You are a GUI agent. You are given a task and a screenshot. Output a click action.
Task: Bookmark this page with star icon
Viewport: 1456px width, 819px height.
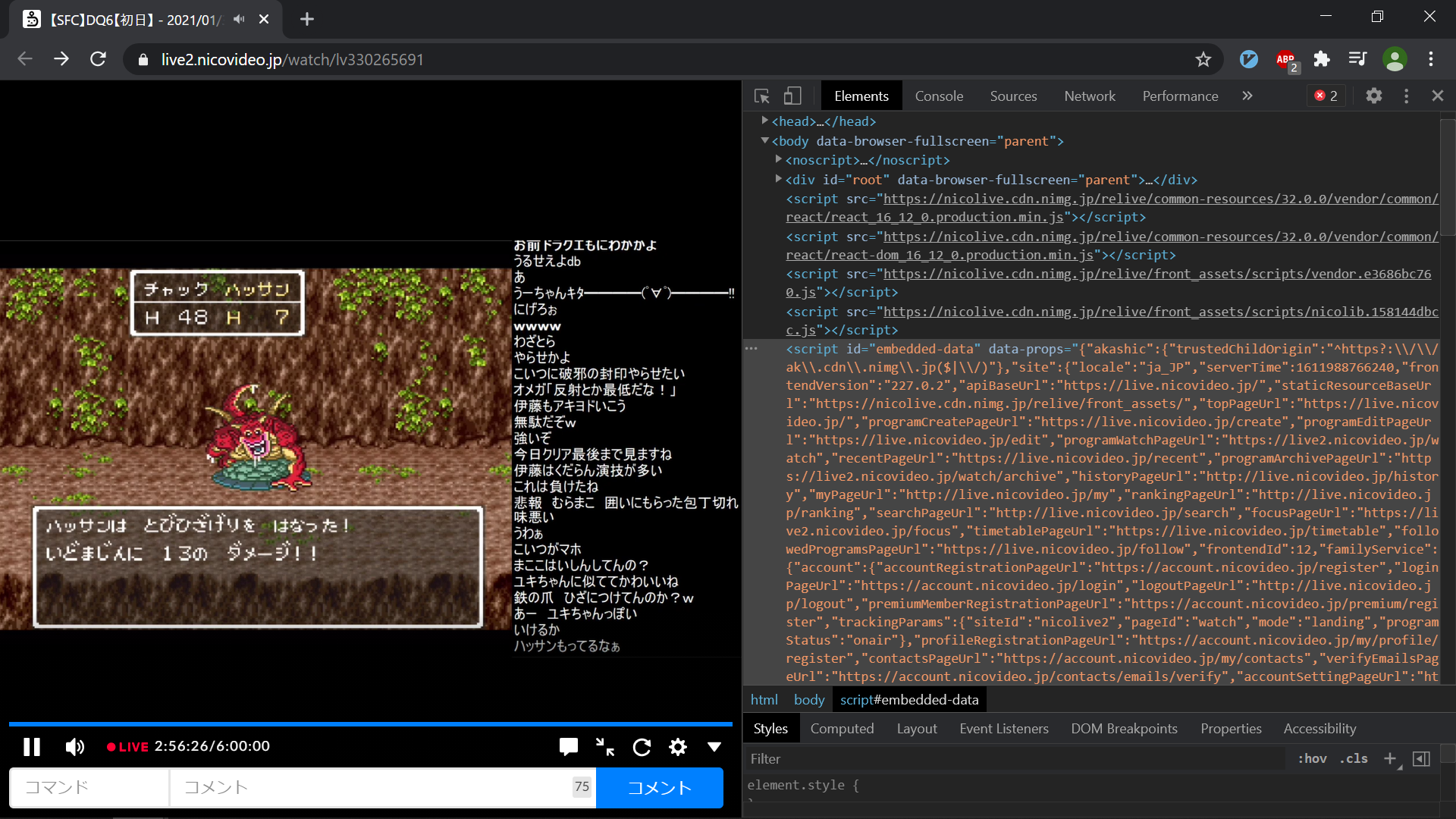(1203, 59)
